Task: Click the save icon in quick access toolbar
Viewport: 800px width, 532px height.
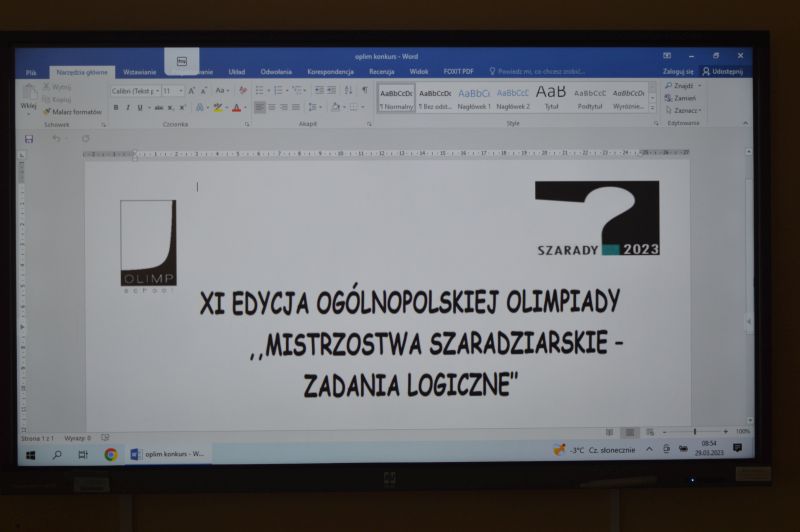Action: (x=29, y=139)
